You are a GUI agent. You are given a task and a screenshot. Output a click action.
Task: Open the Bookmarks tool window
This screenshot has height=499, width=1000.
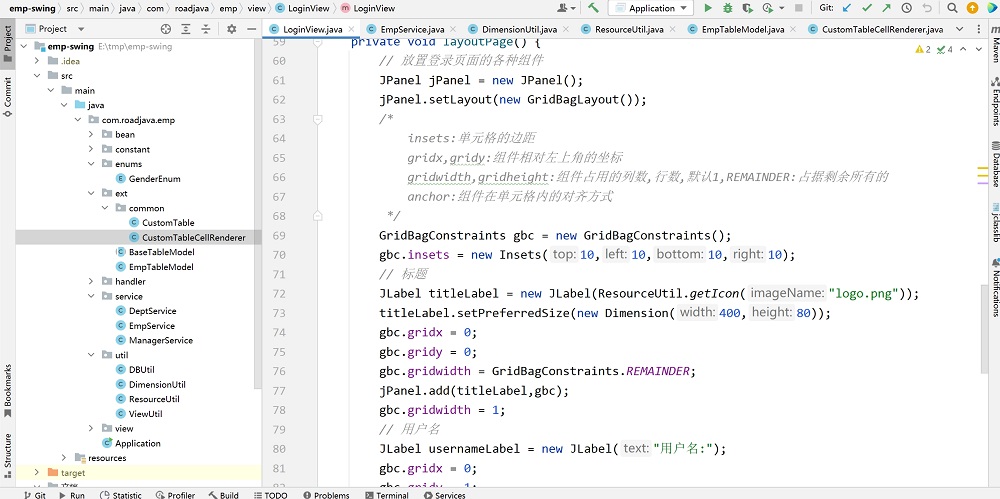click(x=8, y=390)
